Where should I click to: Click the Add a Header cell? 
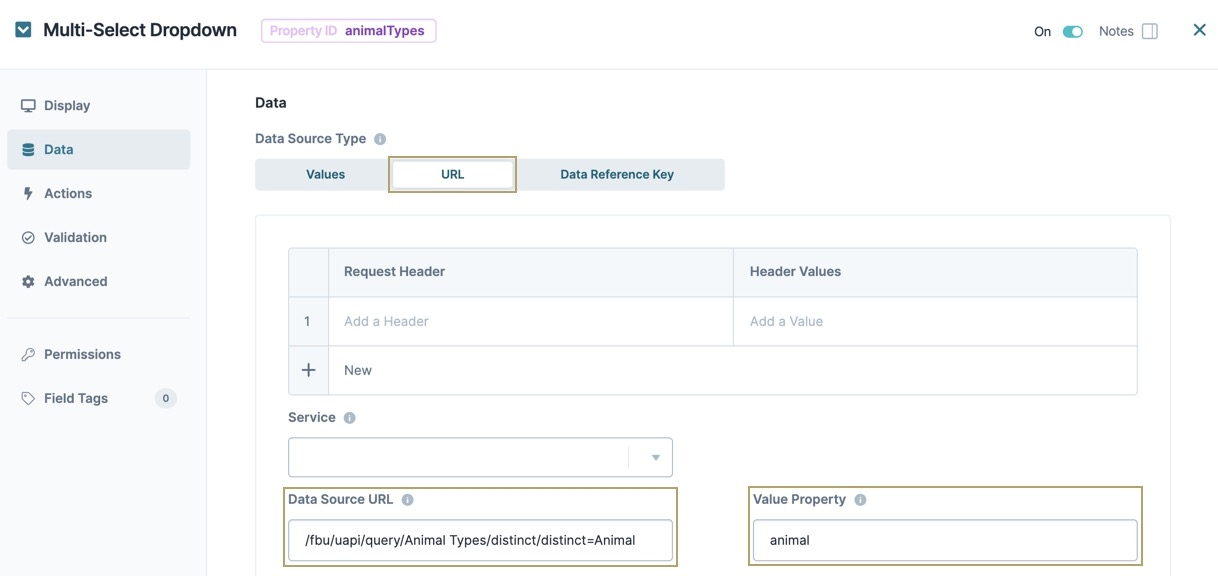point(531,321)
